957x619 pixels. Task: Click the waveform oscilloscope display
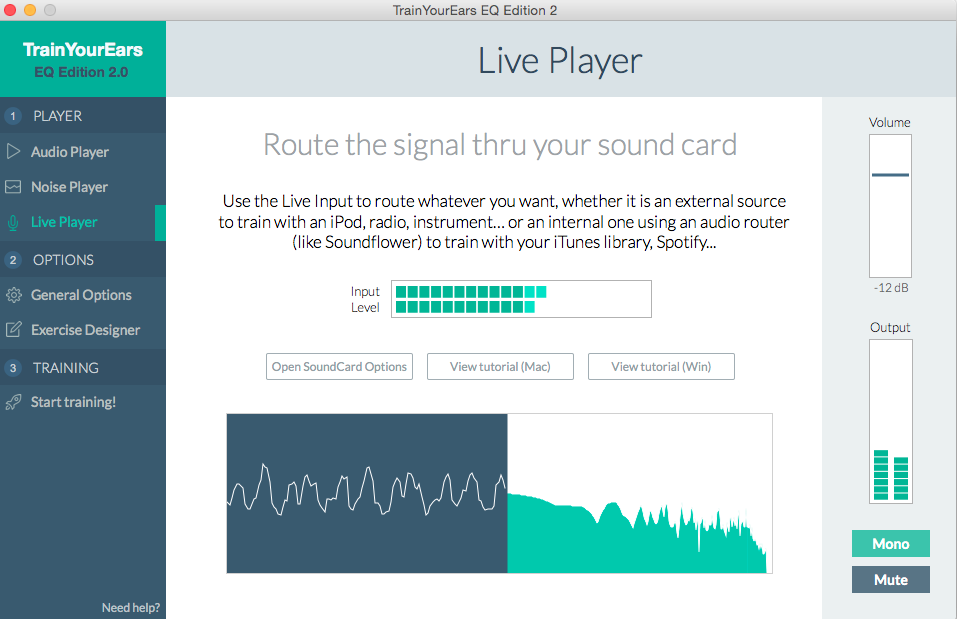point(367,493)
